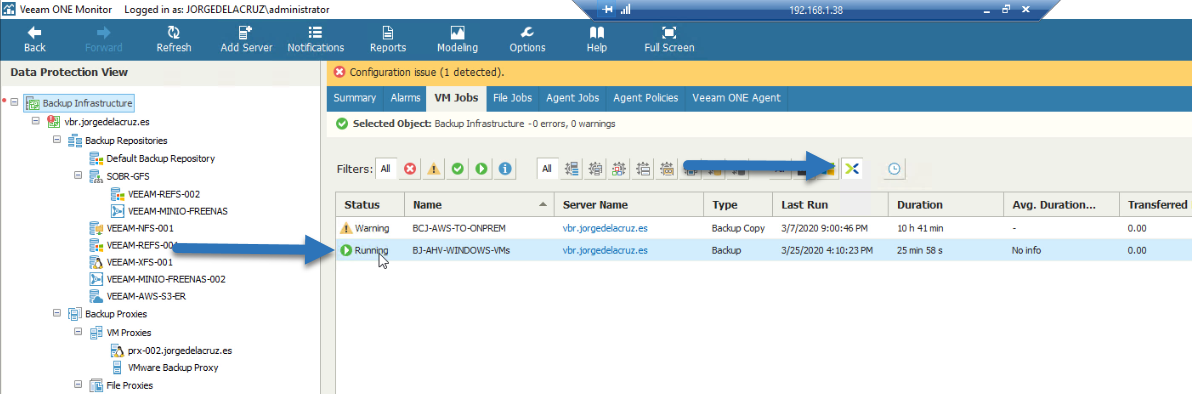The width and height of the screenshot is (1192, 394).
Task: Click the VEEAM-NFS-001 repository icon
Action: click(x=96, y=227)
